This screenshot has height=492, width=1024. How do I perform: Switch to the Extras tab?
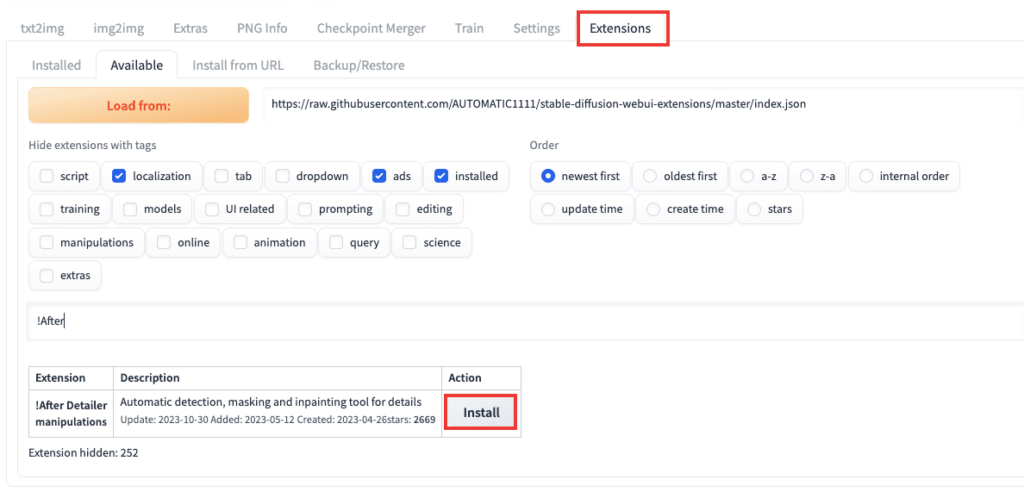(x=190, y=28)
